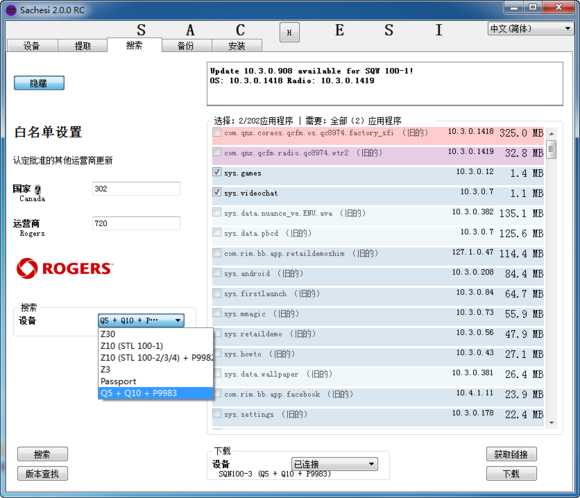Select Passport from the device list

[x=156, y=381]
